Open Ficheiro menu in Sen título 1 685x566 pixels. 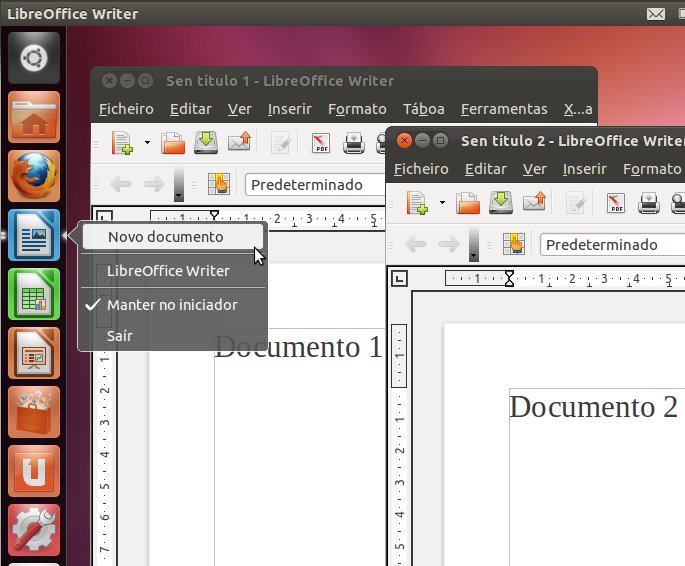pyautogui.click(x=126, y=109)
